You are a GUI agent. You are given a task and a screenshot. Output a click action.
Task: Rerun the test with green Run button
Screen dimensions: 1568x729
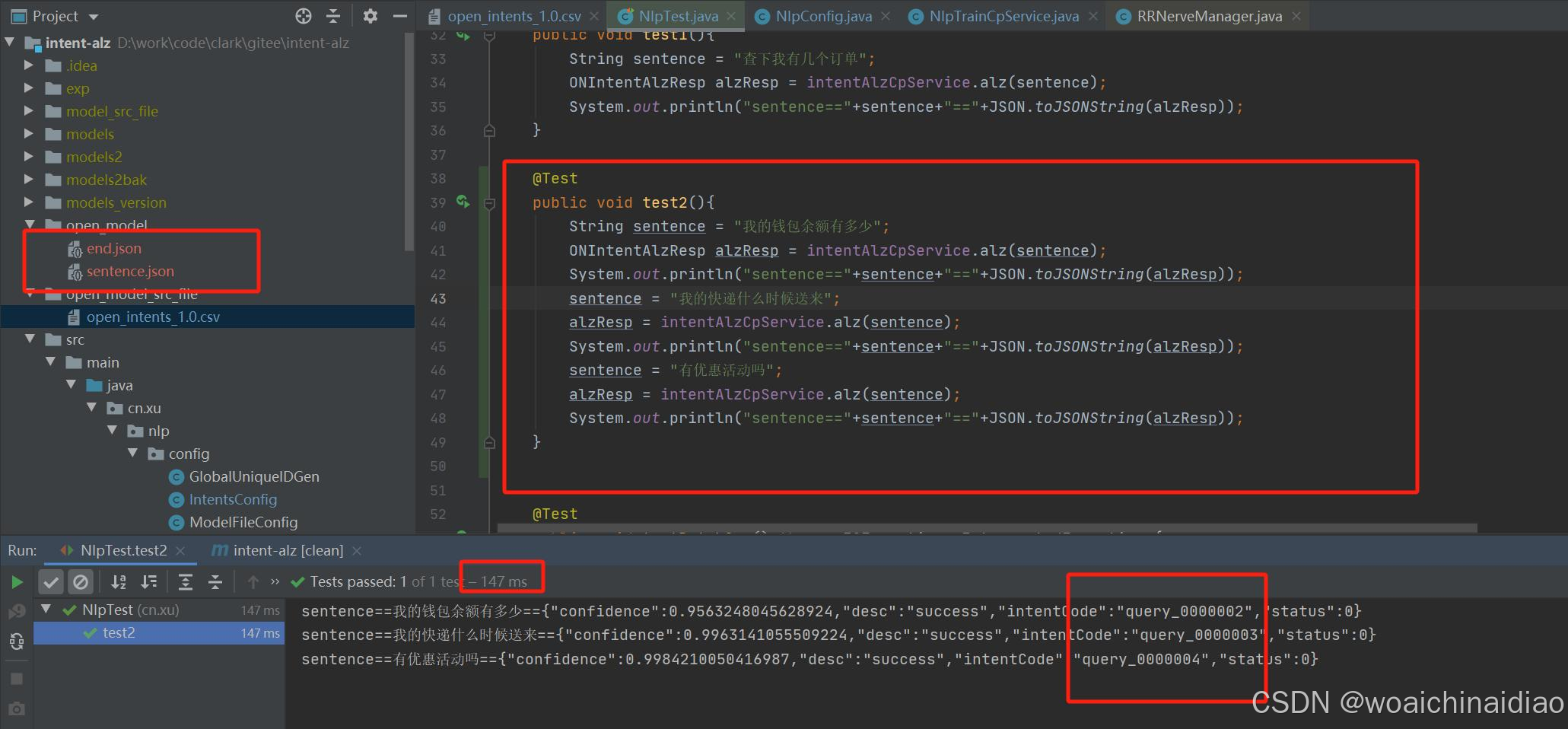click(17, 582)
